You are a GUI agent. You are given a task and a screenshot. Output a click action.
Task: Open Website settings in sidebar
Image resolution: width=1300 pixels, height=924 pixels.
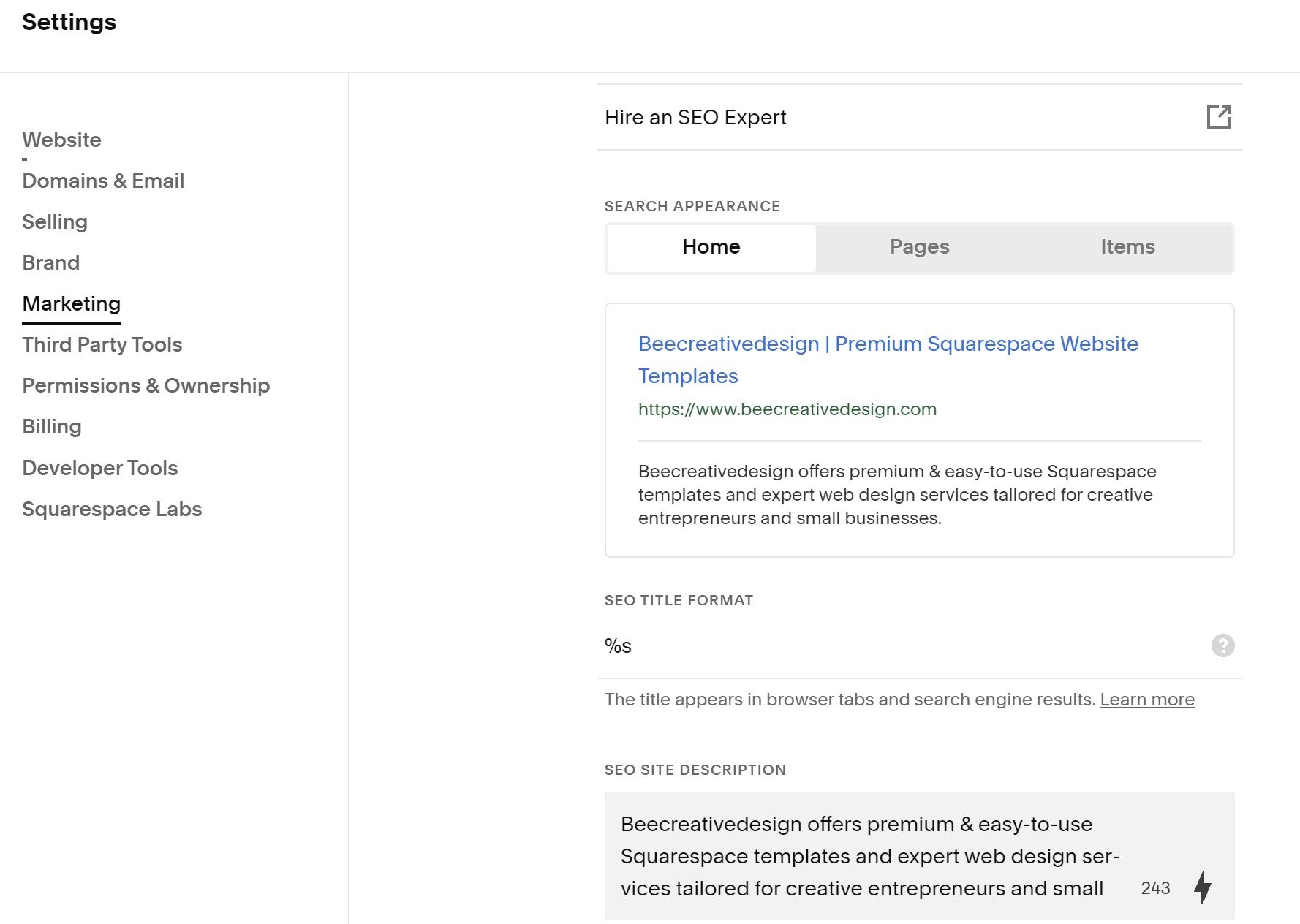[62, 140]
